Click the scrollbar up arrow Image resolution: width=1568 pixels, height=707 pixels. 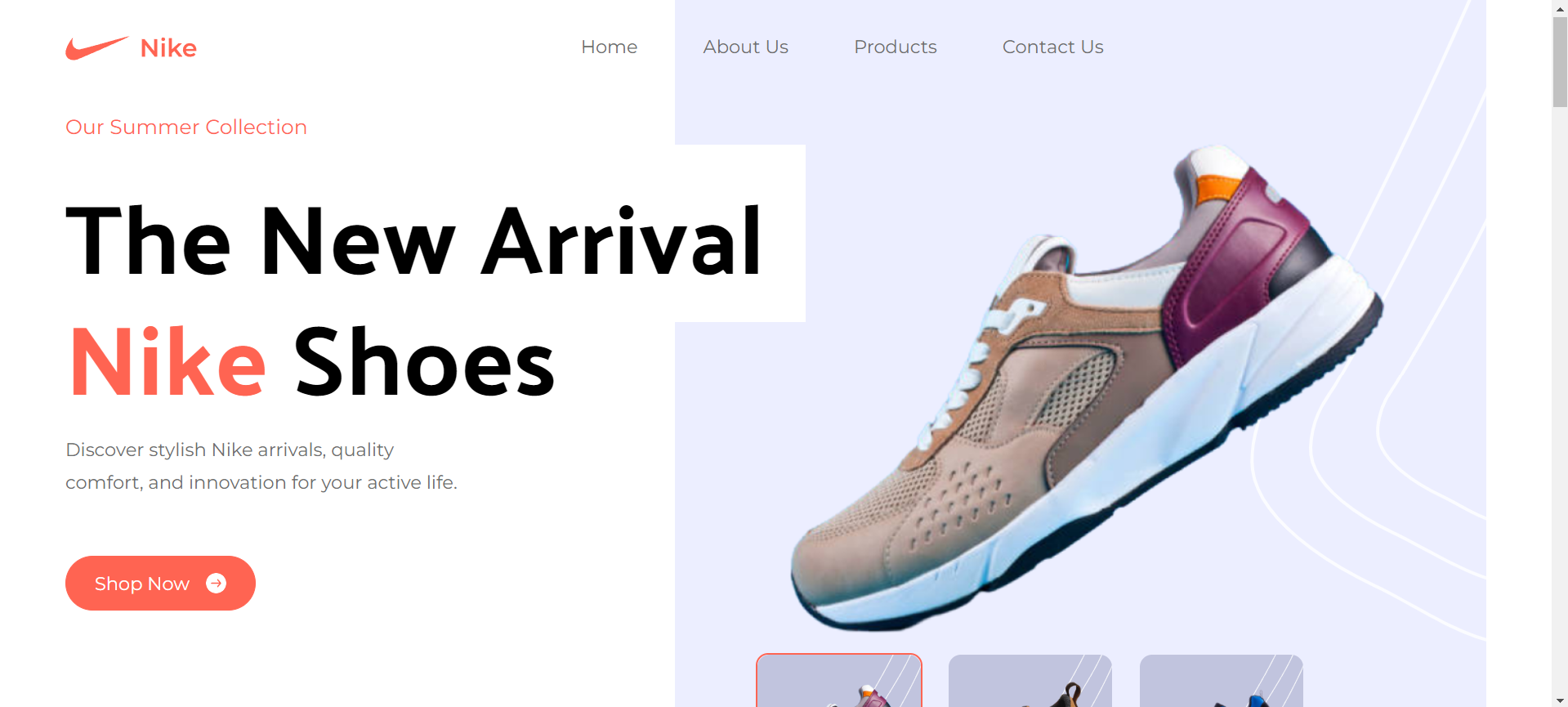[1560, 8]
